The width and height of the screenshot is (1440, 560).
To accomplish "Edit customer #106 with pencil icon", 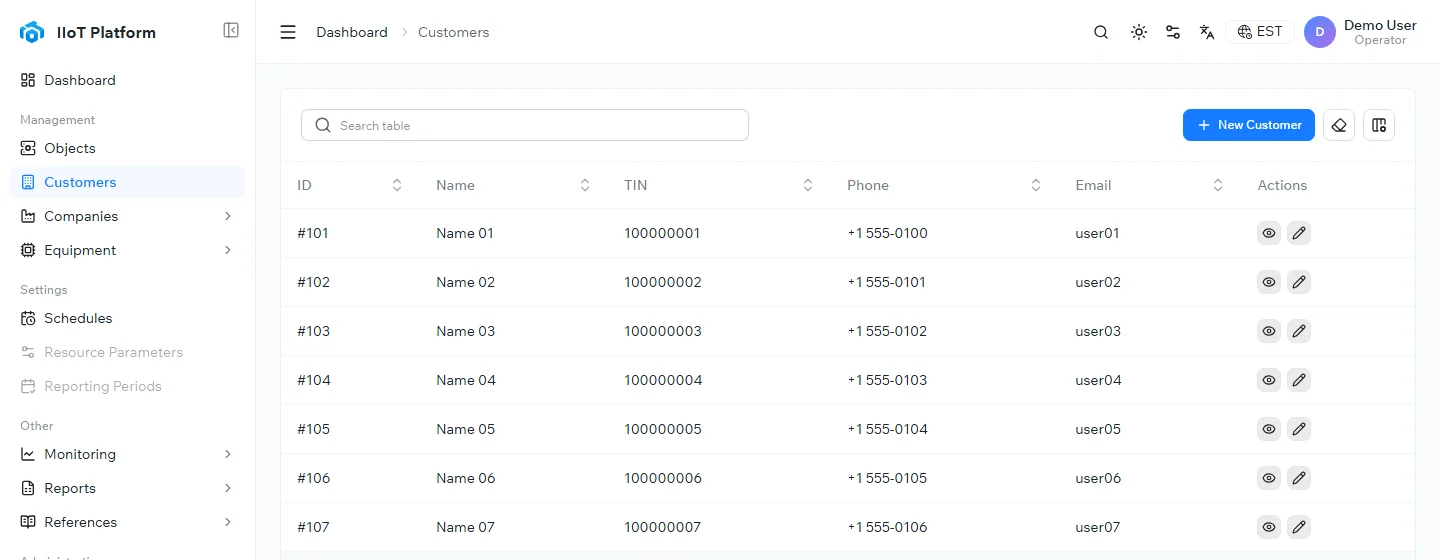I will tap(1299, 478).
